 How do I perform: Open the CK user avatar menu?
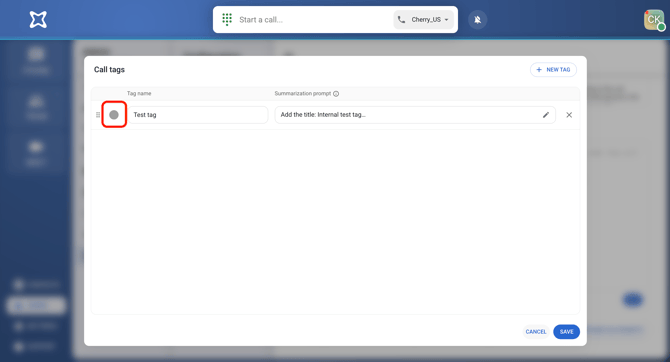pos(654,20)
